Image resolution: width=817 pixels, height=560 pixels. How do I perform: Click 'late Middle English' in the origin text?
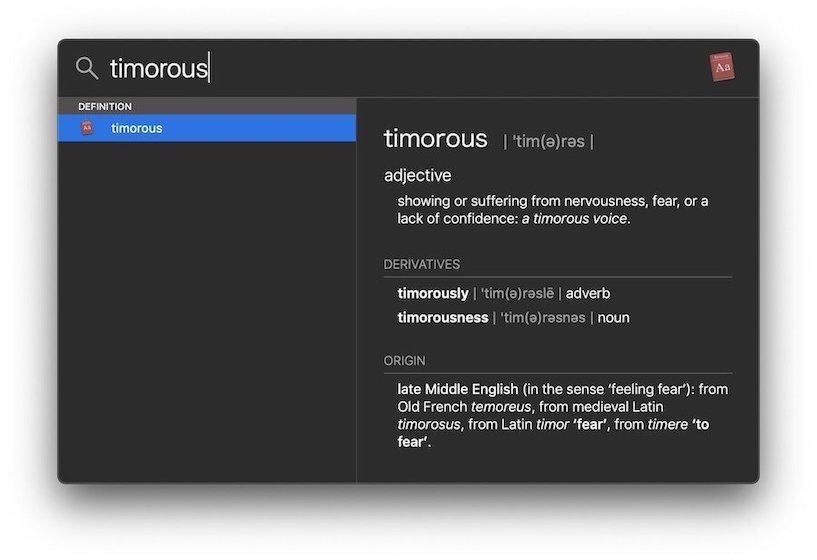point(457,389)
